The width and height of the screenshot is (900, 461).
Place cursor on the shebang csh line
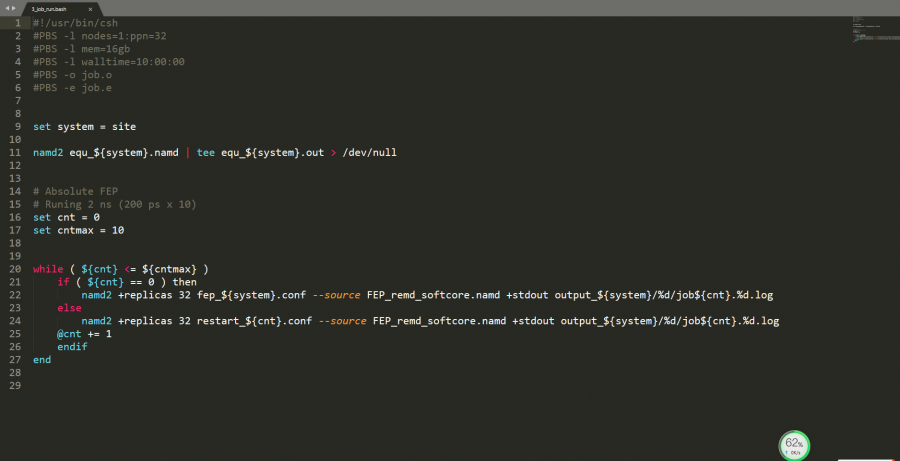pyautogui.click(x=71, y=23)
